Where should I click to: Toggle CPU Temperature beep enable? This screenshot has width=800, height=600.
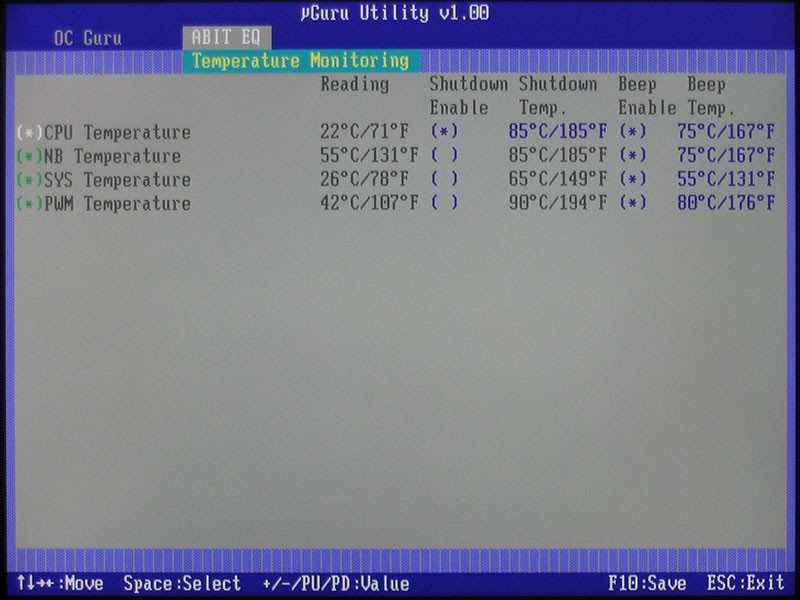coord(633,132)
